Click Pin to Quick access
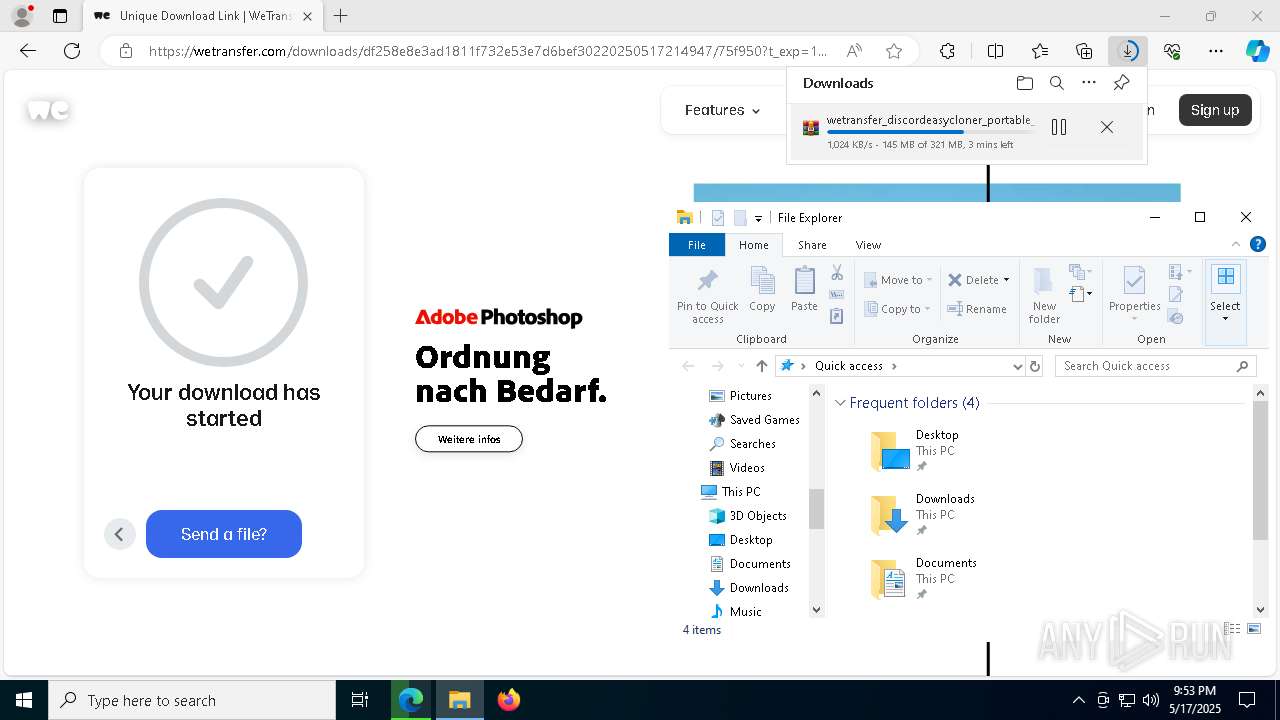This screenshot has height=720, width=1280. coord(707,295)
